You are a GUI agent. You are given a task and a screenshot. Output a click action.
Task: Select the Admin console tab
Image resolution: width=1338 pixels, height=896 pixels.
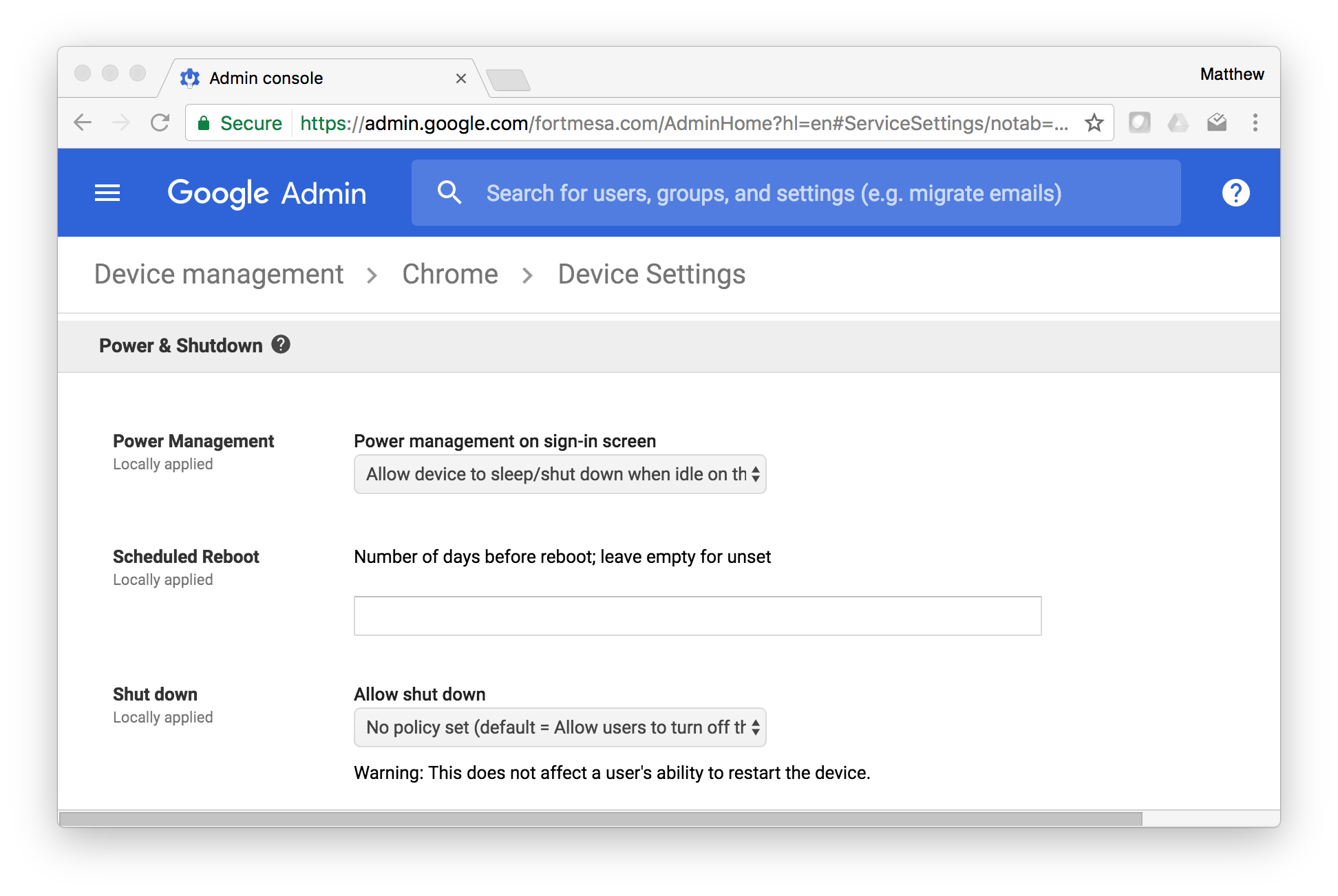[323, 78]
